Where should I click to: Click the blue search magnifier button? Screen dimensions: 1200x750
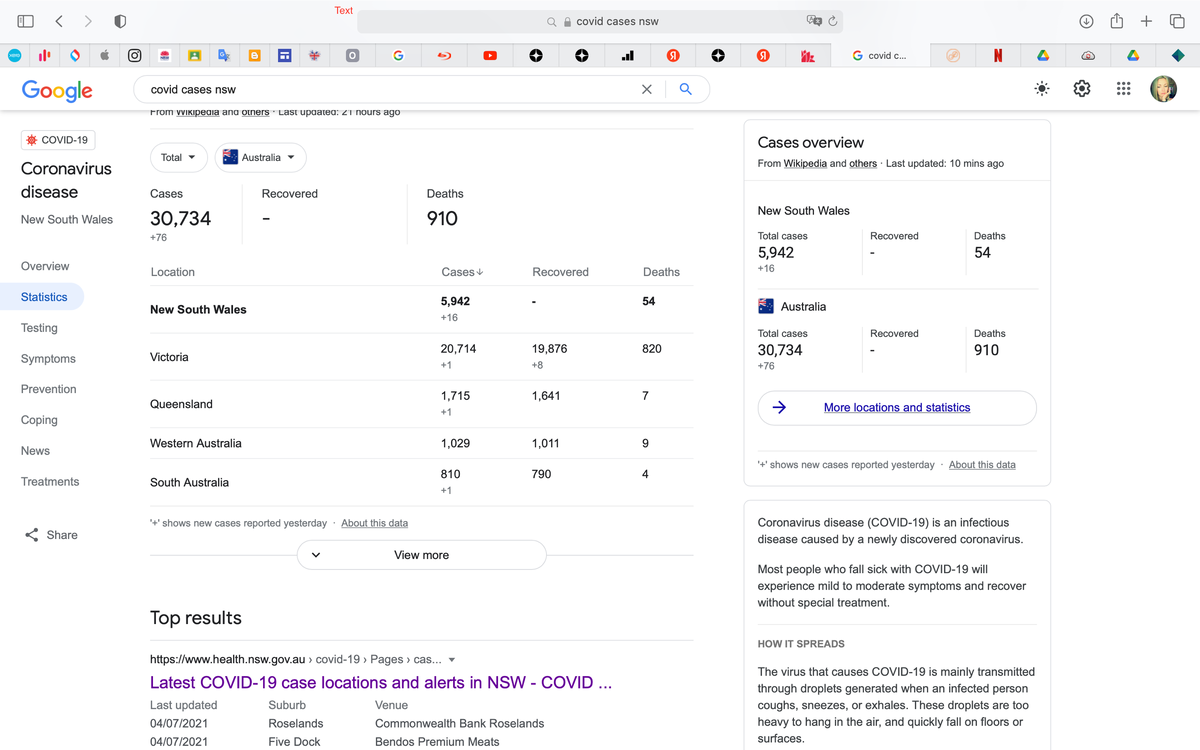click(685, 89)
